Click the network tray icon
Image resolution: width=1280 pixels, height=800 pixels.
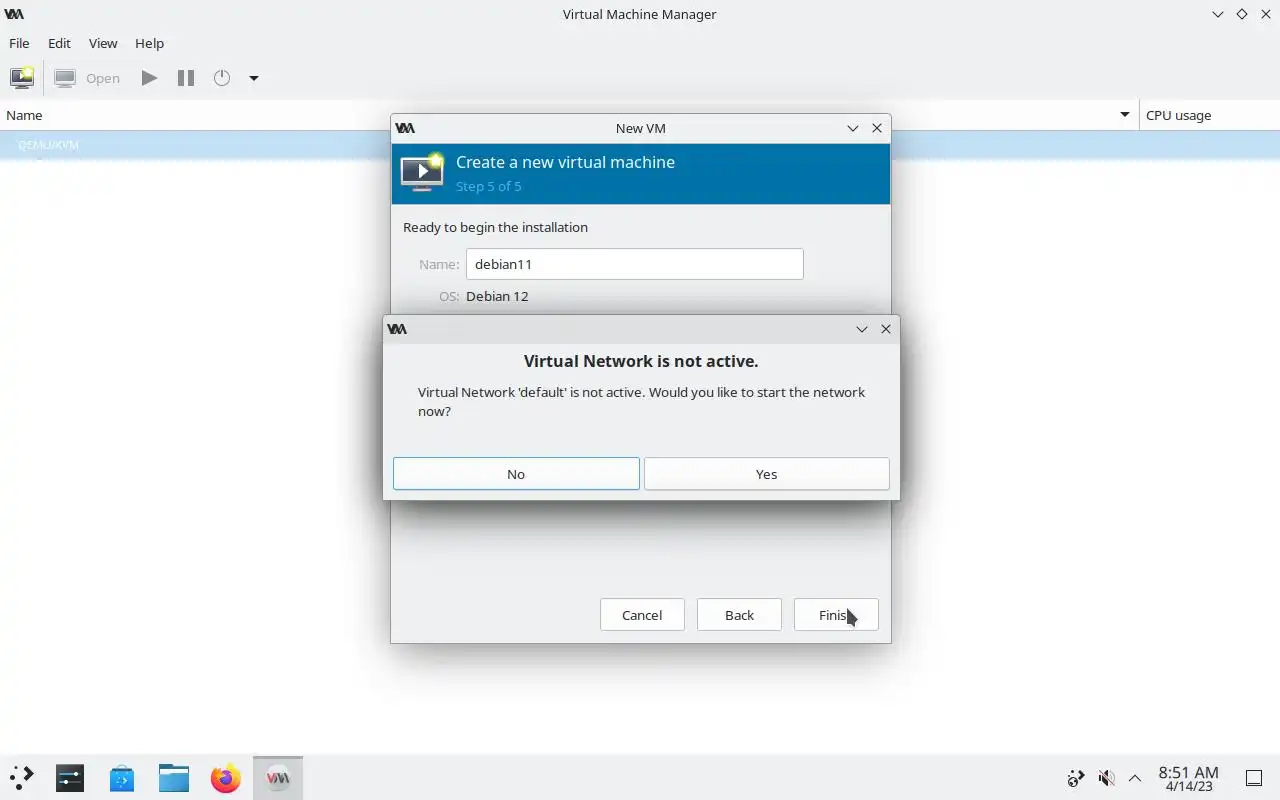pyautogui.click(x=1076, y=777)
